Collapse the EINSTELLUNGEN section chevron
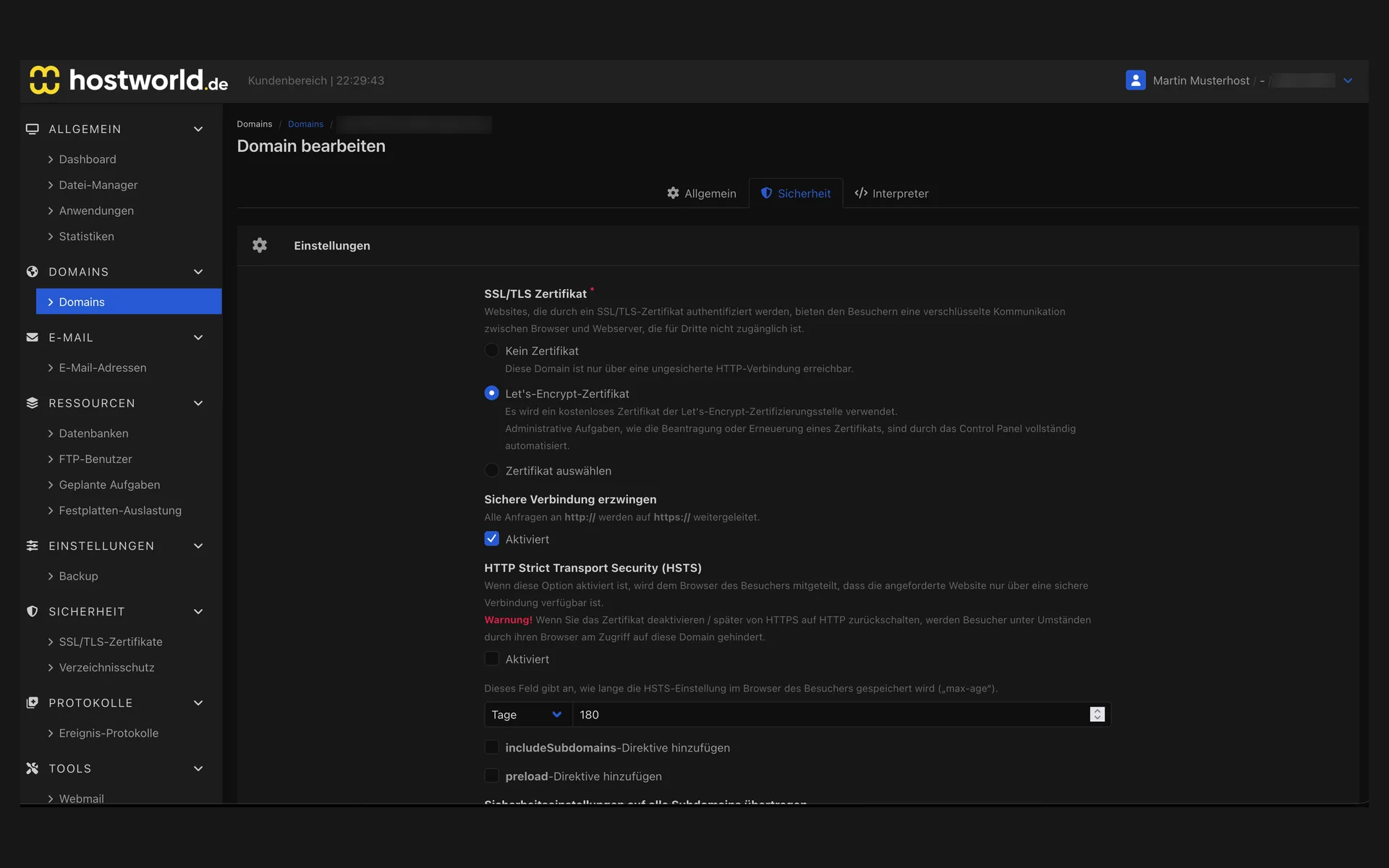1389x868 pixels. point(198,545)
